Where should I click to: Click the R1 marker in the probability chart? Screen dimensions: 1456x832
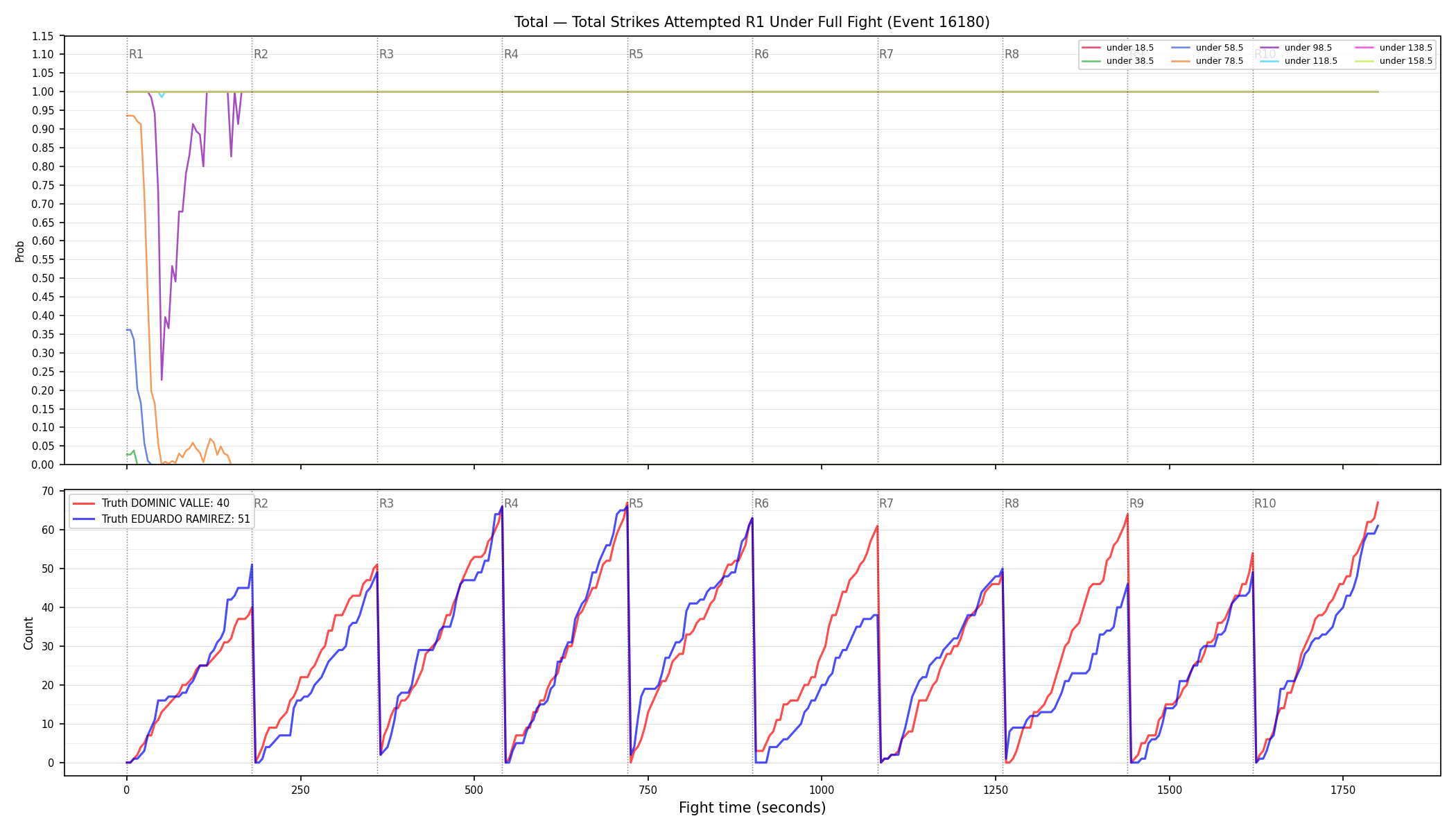(x=136, y=54)
